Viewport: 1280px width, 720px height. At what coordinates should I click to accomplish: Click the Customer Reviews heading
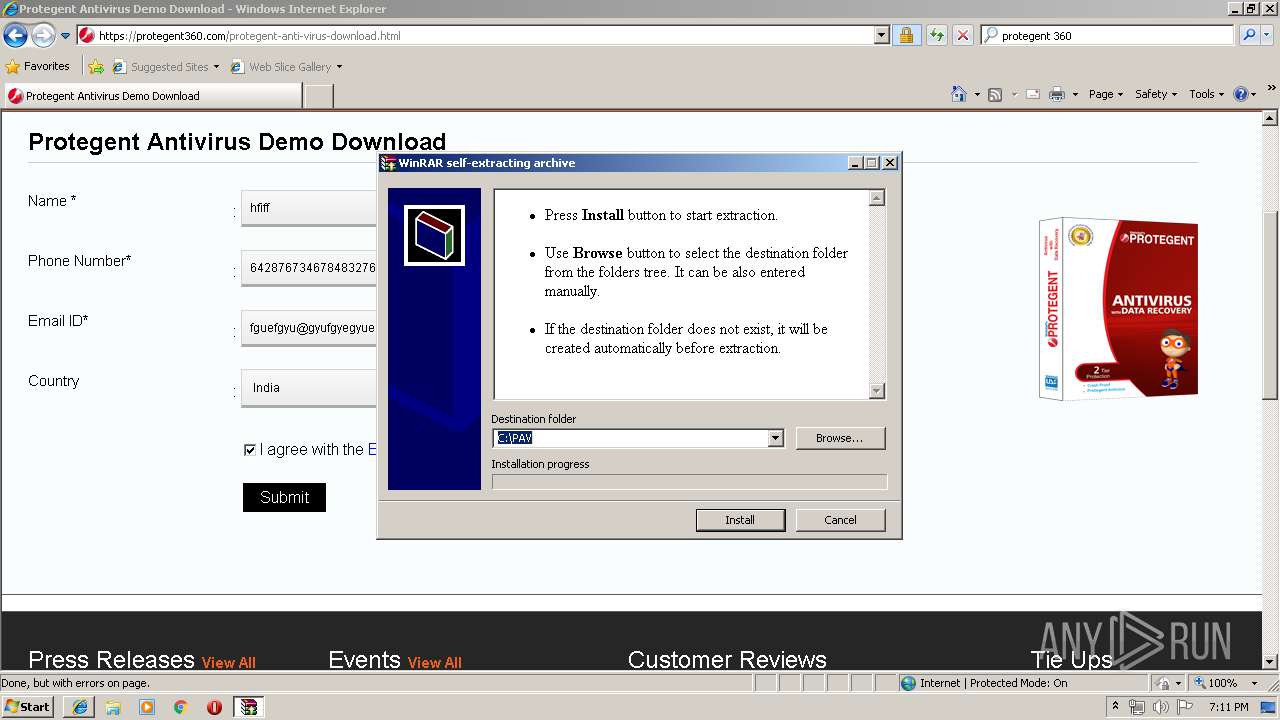(x=727, y=660)
